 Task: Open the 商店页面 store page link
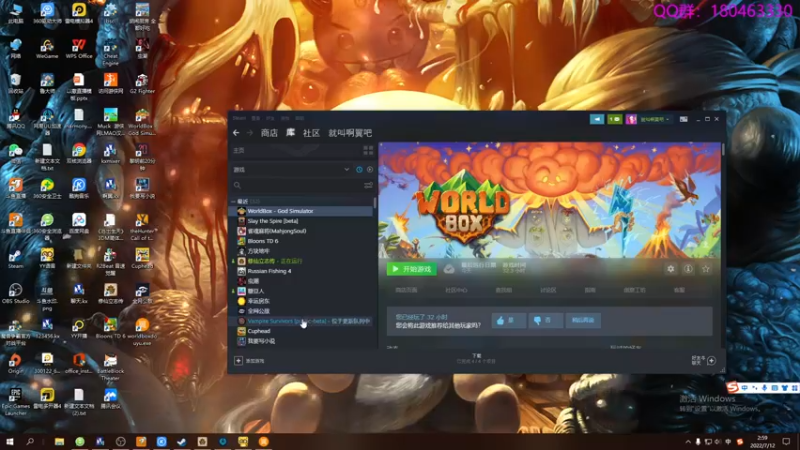406,290
